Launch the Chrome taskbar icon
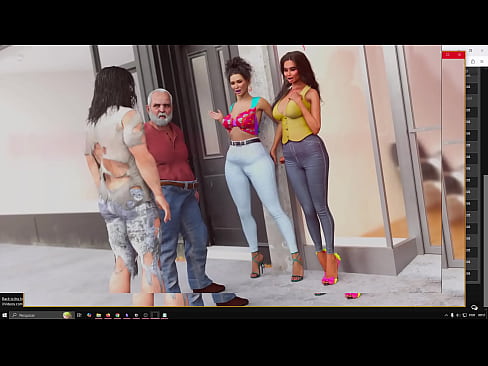The width and height of the screenshot is (488, 366). 117,315
